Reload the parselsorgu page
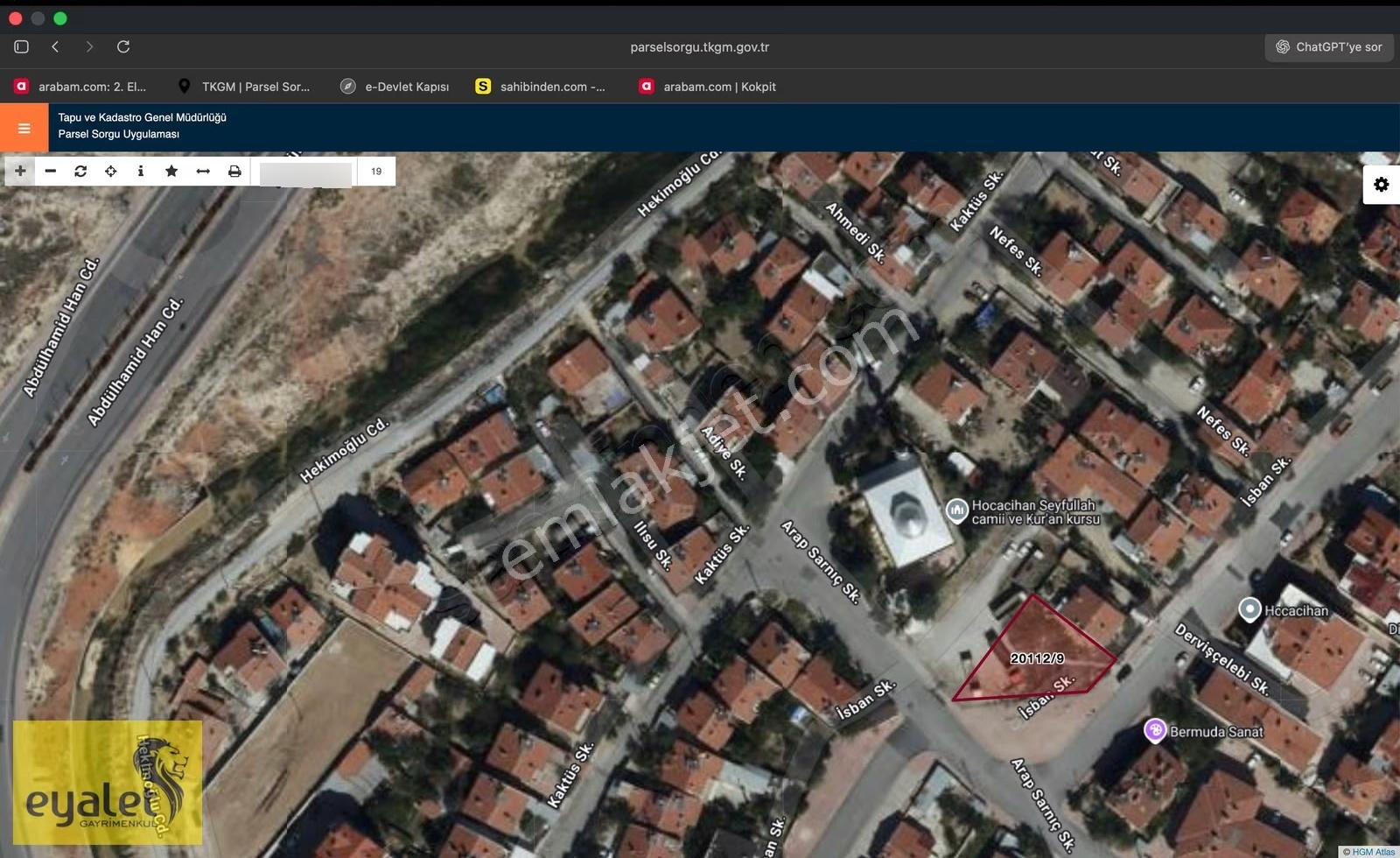Viewport: 1400px width, 858px height. click(x=123, y=46)
